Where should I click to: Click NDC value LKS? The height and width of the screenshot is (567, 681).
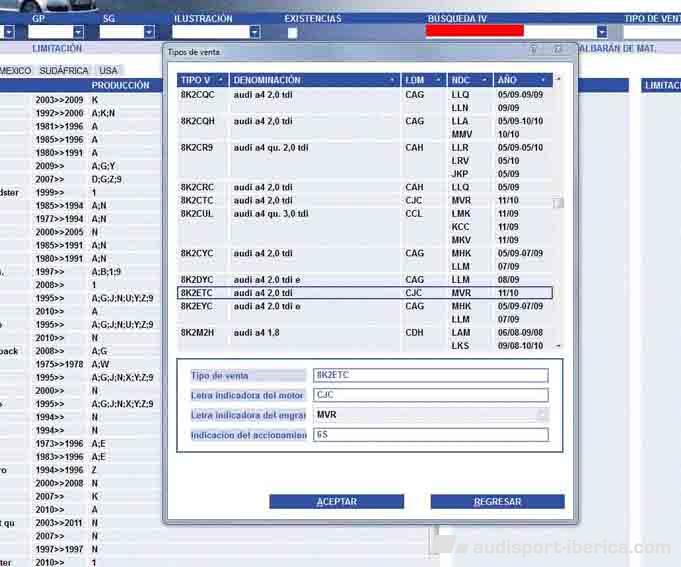(460, 346)
